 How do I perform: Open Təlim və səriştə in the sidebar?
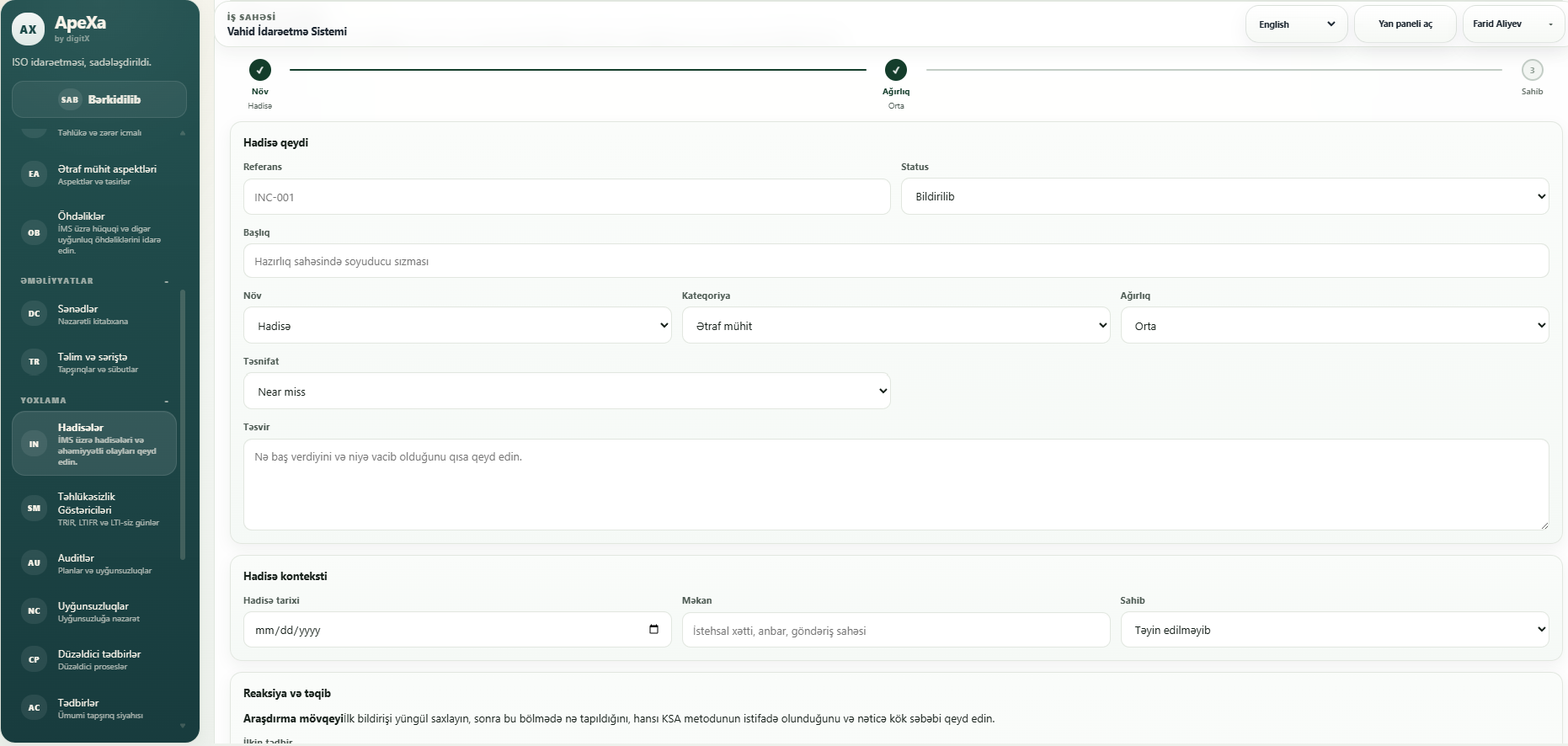point(94,362)
